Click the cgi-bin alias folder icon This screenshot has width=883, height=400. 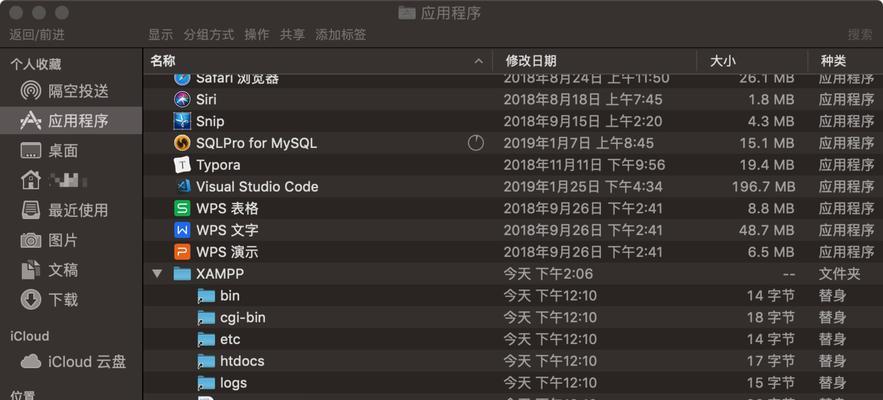coord(207,318)
